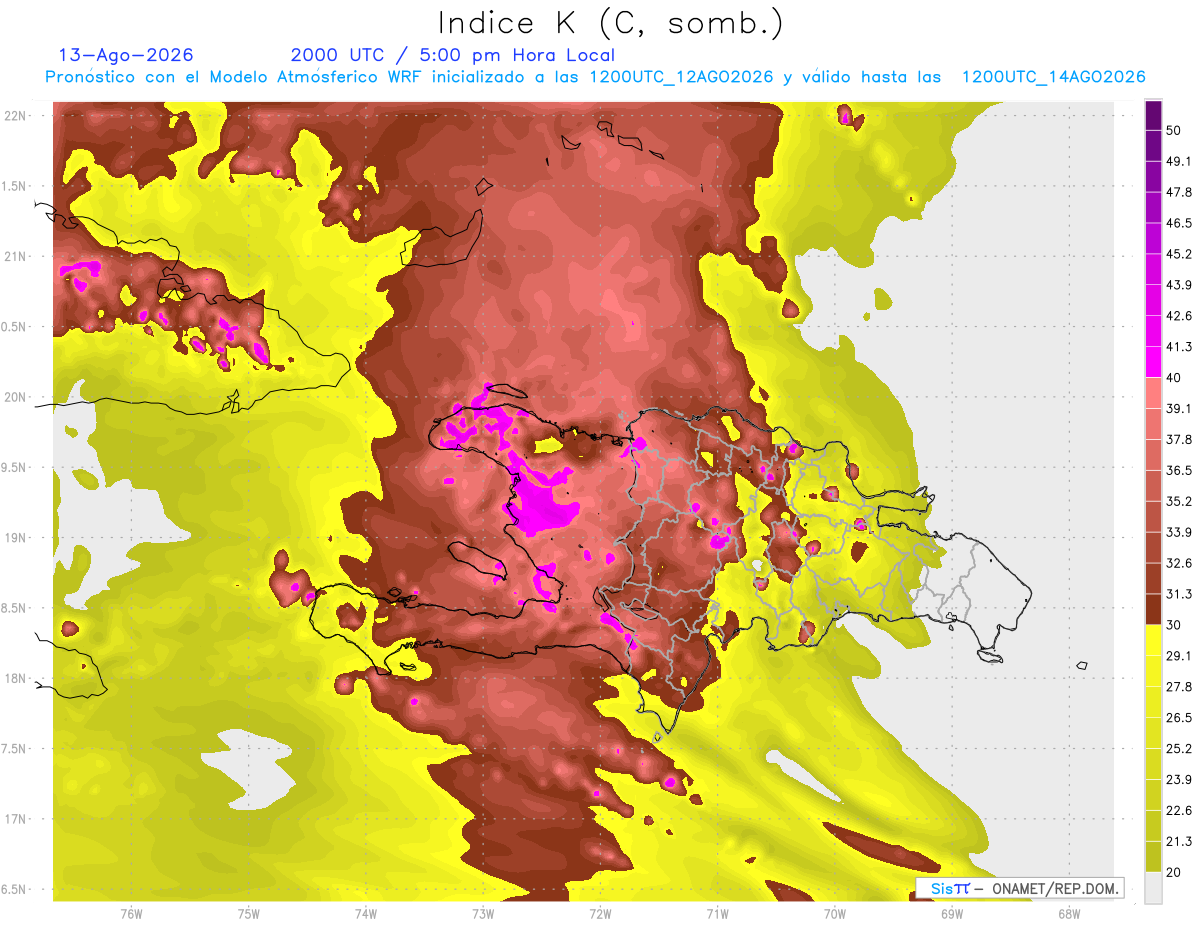Screen dimensions: 1200x927
Task: Click the "68W" longitude axis label
Action: tap(1068, 913)
